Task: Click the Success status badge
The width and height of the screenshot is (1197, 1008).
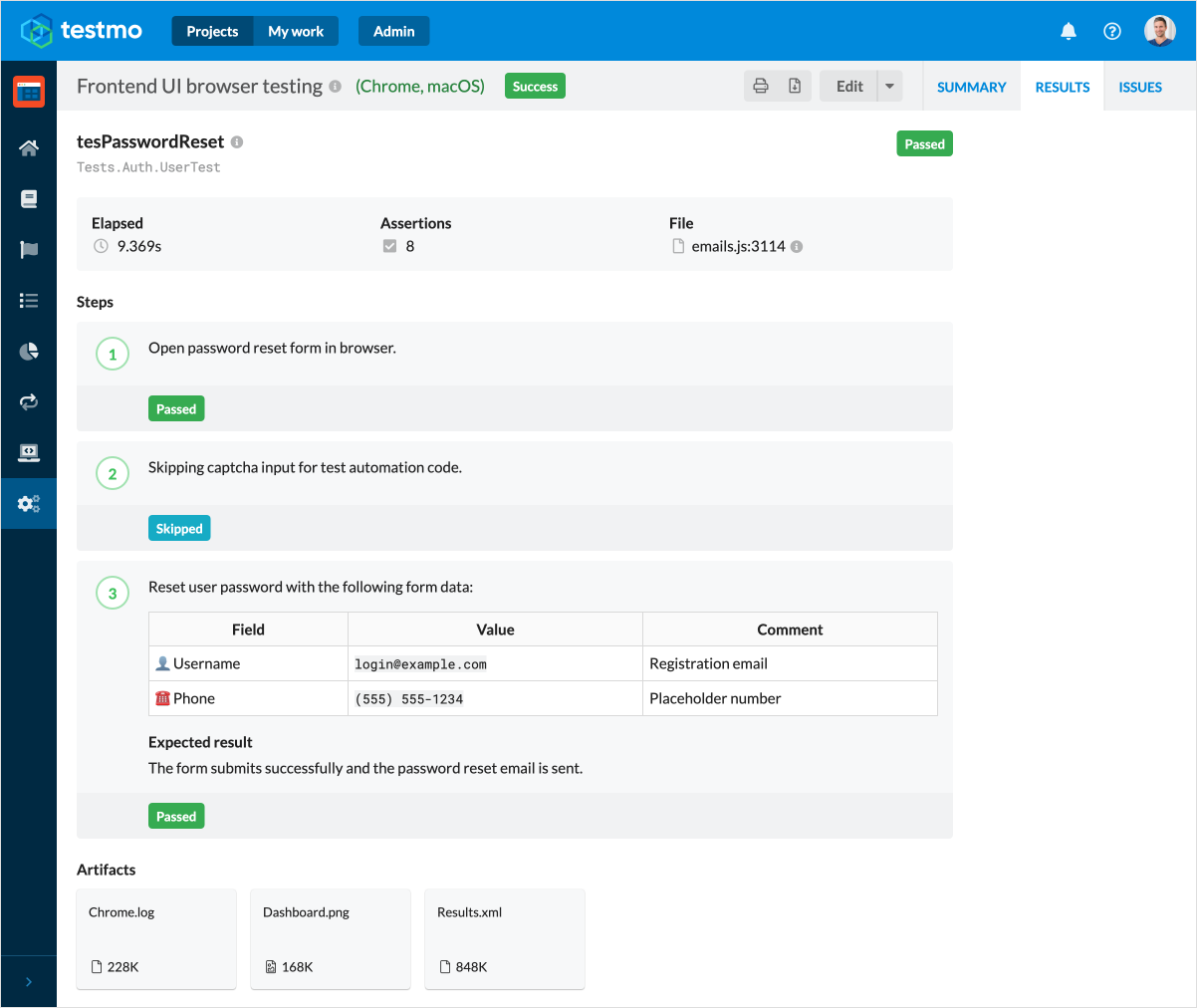Action: pos(535,87)
